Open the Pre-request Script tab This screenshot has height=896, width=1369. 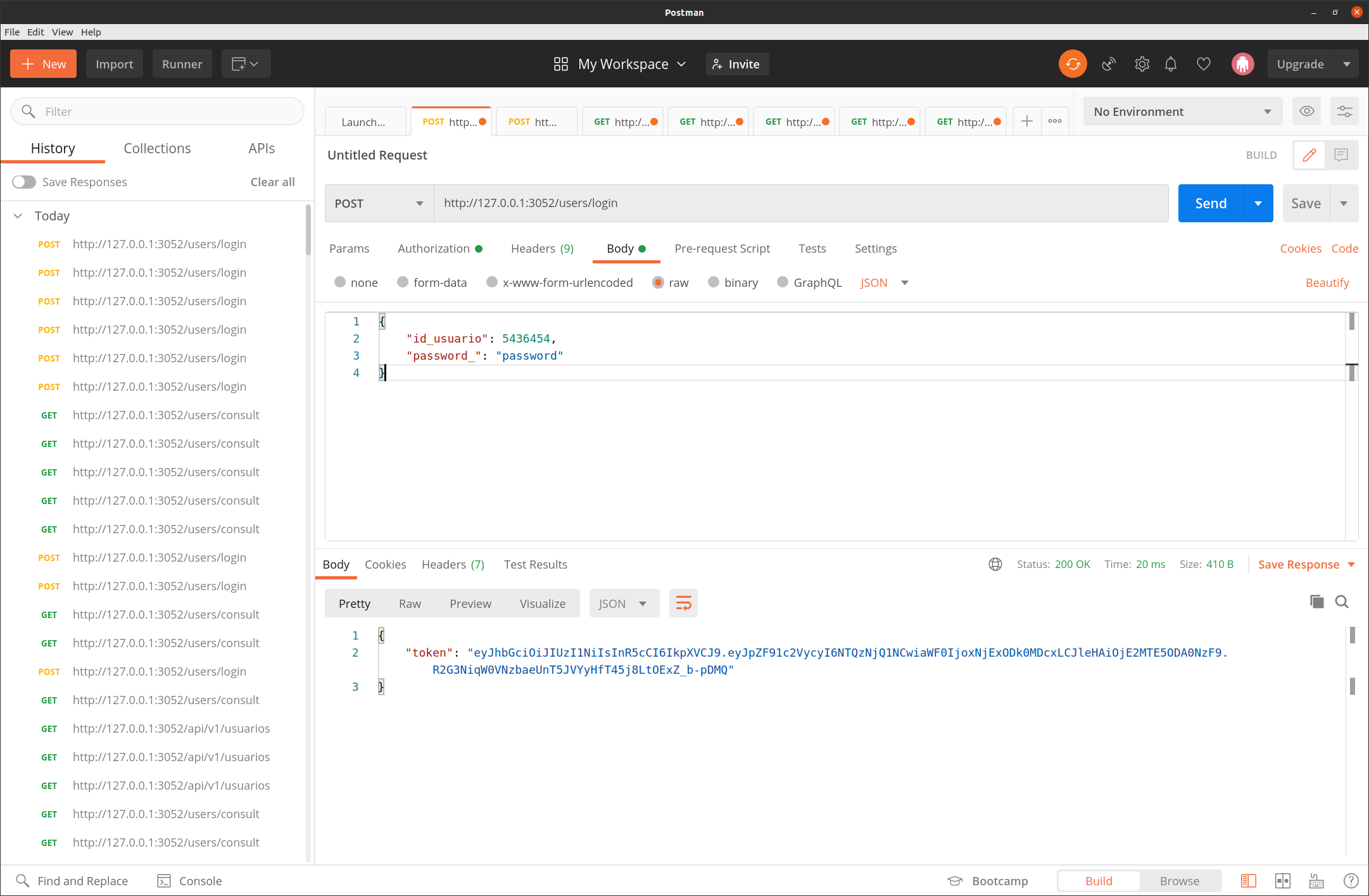pos(722,248)
